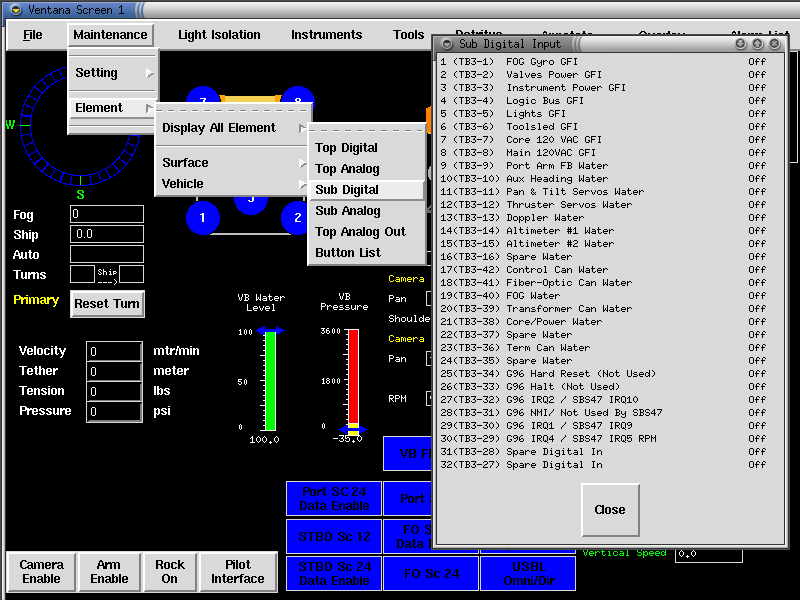Click the Tension value field
This screenshot has height=600, width=800.
tap(114, 391)
